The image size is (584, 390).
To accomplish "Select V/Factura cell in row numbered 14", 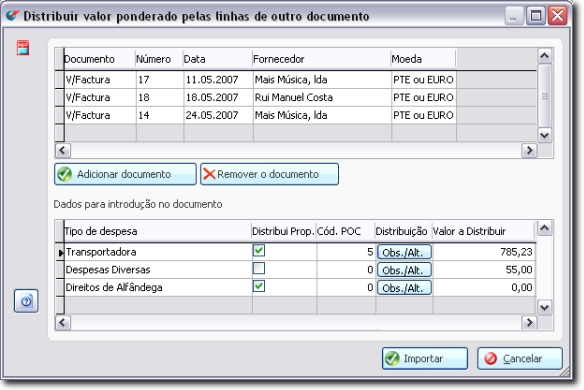I will pos(100,115).
